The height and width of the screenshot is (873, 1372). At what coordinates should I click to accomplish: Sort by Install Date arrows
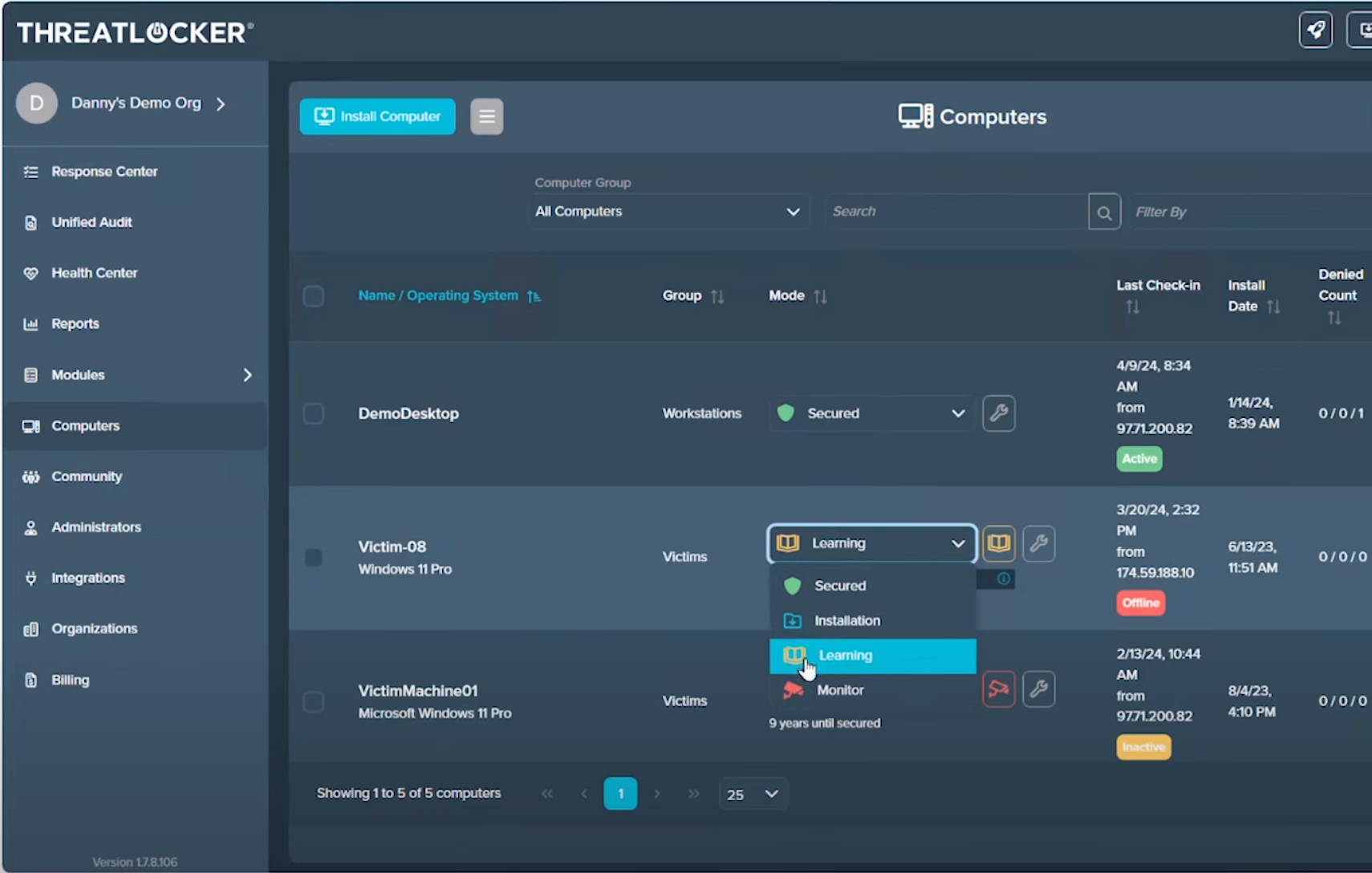click(x=1273, y=307)
